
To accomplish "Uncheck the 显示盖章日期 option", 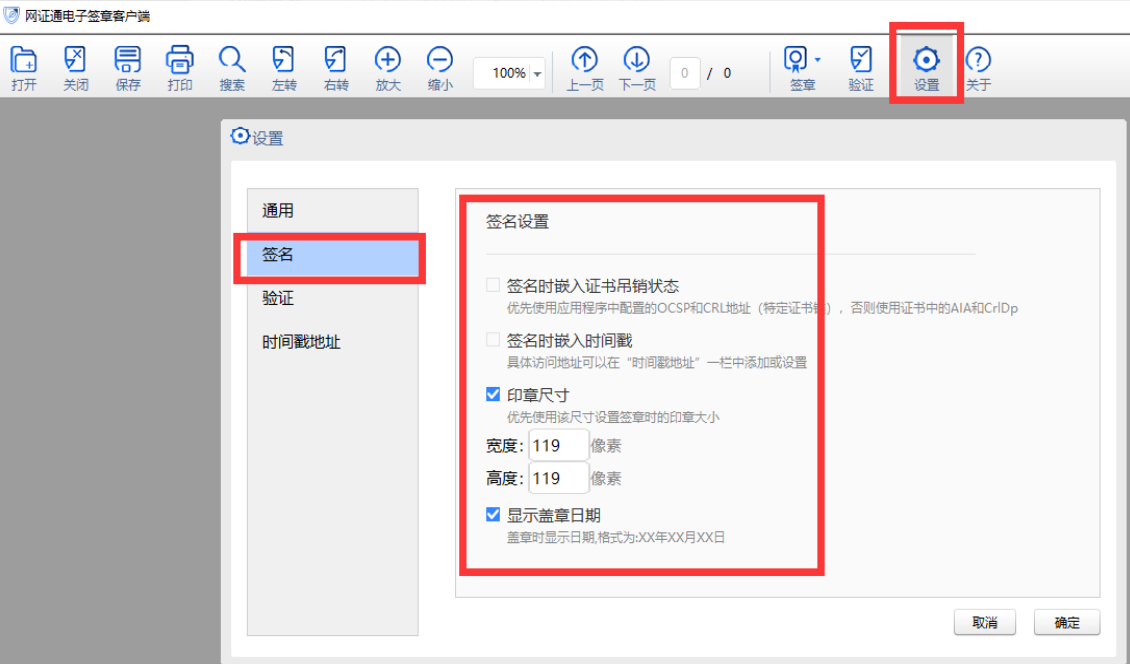I will [x=492, y=515].
